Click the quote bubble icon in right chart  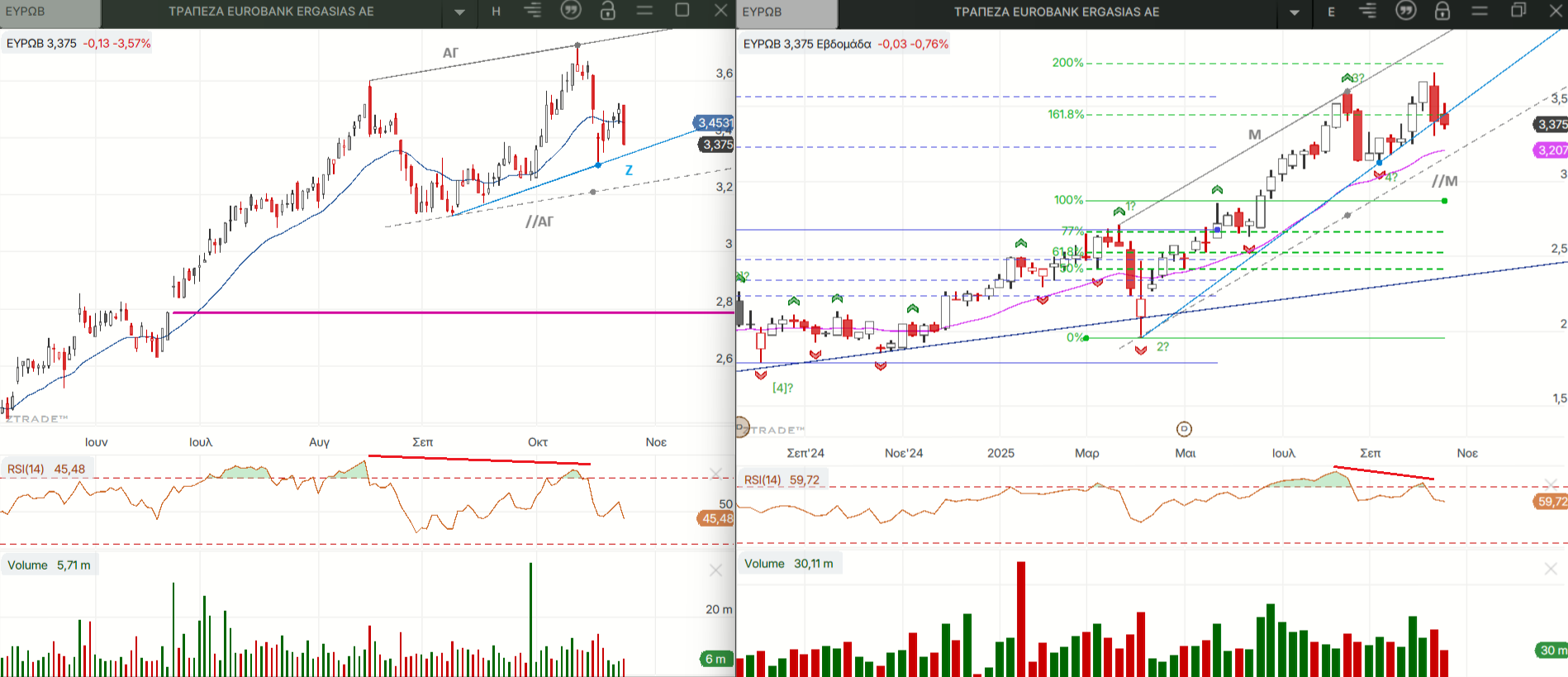click(1405, 12)
